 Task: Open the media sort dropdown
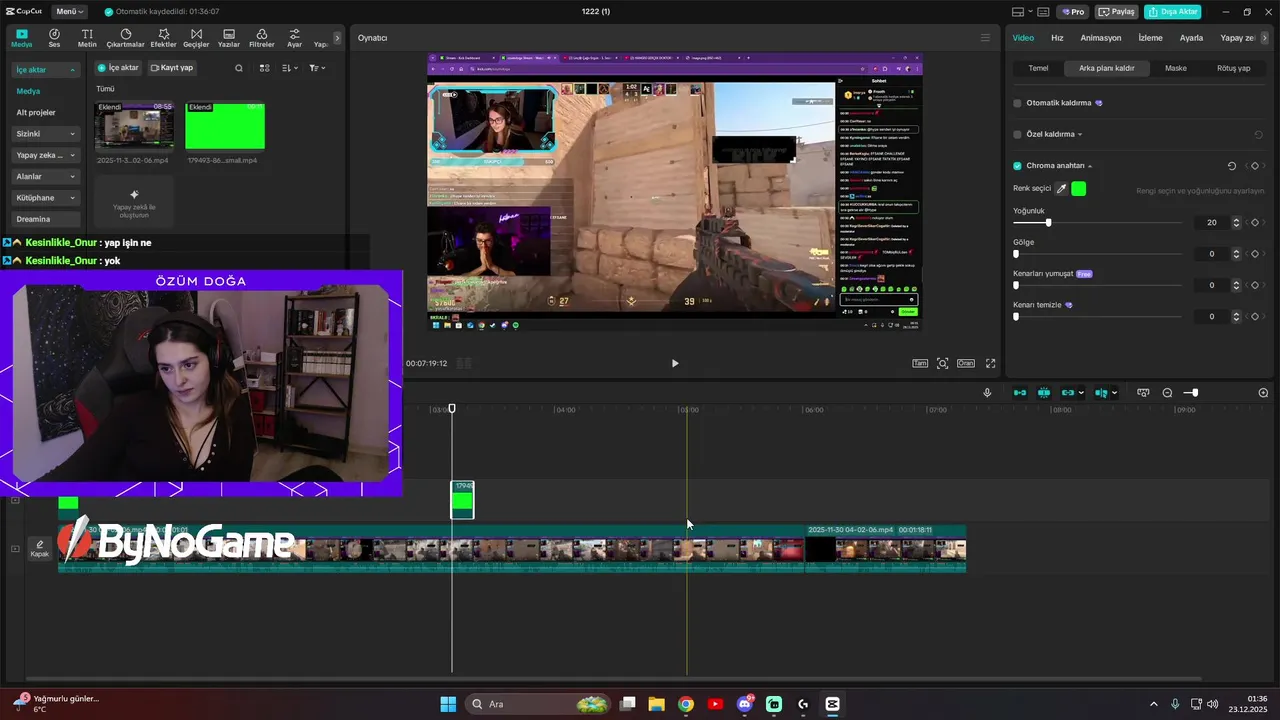pyautogui.click(x=290, y=68)
